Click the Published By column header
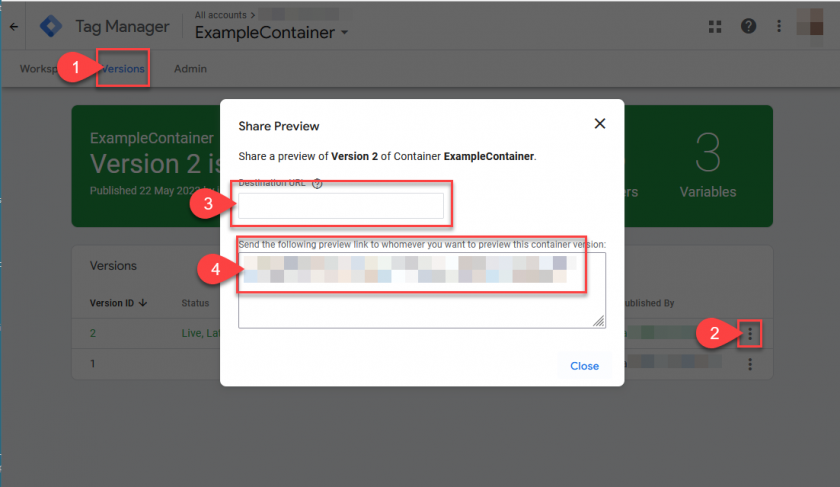The height and width of the screenshot is (487, 840). tap(649, 303)
